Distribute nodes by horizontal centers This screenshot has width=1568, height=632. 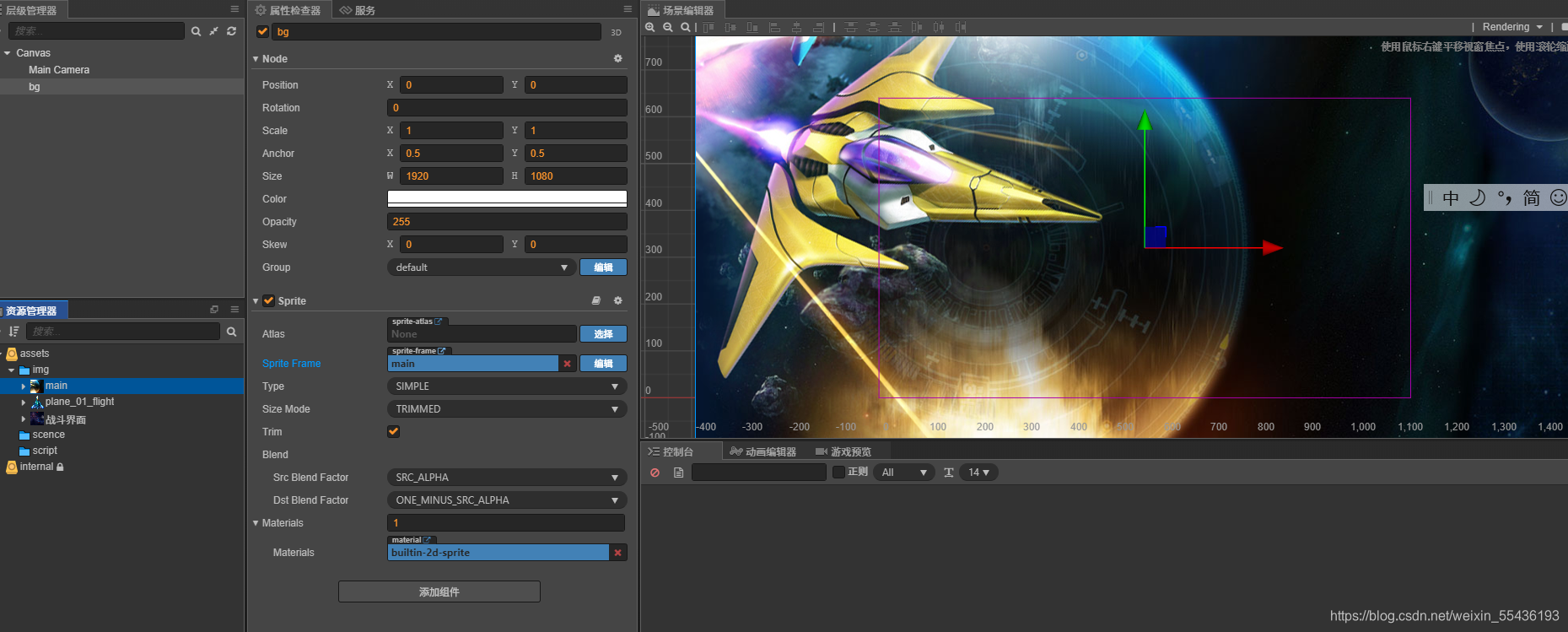[x=939, y=27]
